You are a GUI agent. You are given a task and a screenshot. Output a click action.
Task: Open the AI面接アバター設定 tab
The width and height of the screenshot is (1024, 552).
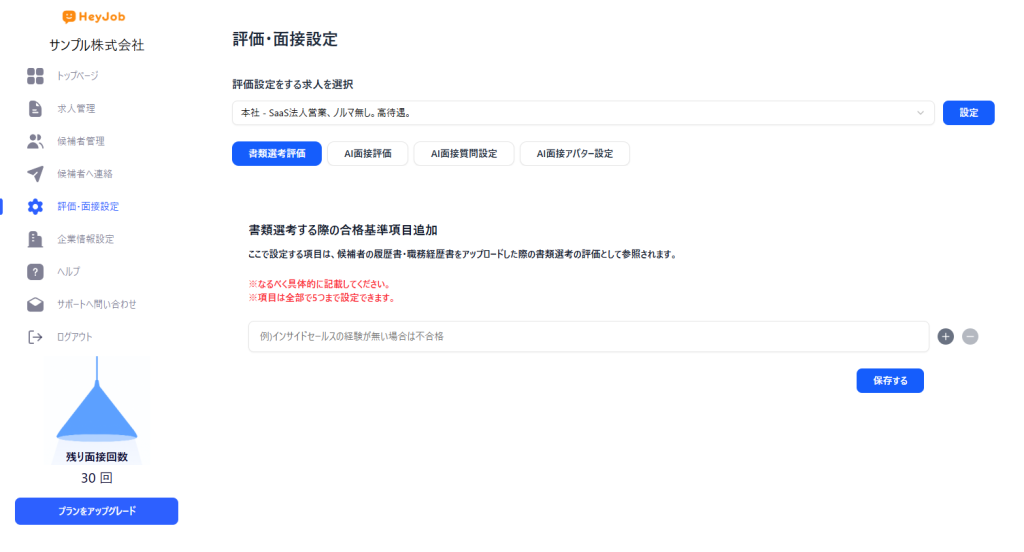point(574,154)
